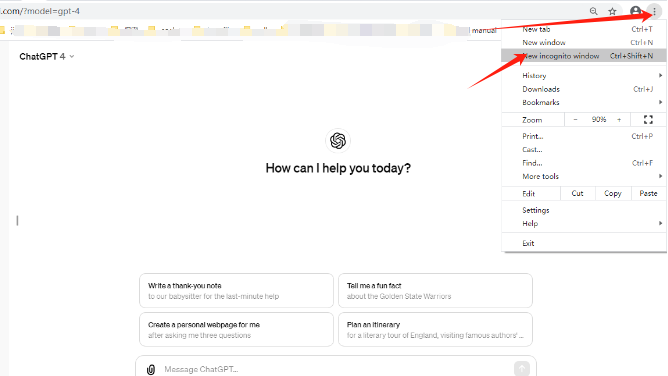Click the send message arrow button
This screenshot has width=668, height=376.
point(521,368)
